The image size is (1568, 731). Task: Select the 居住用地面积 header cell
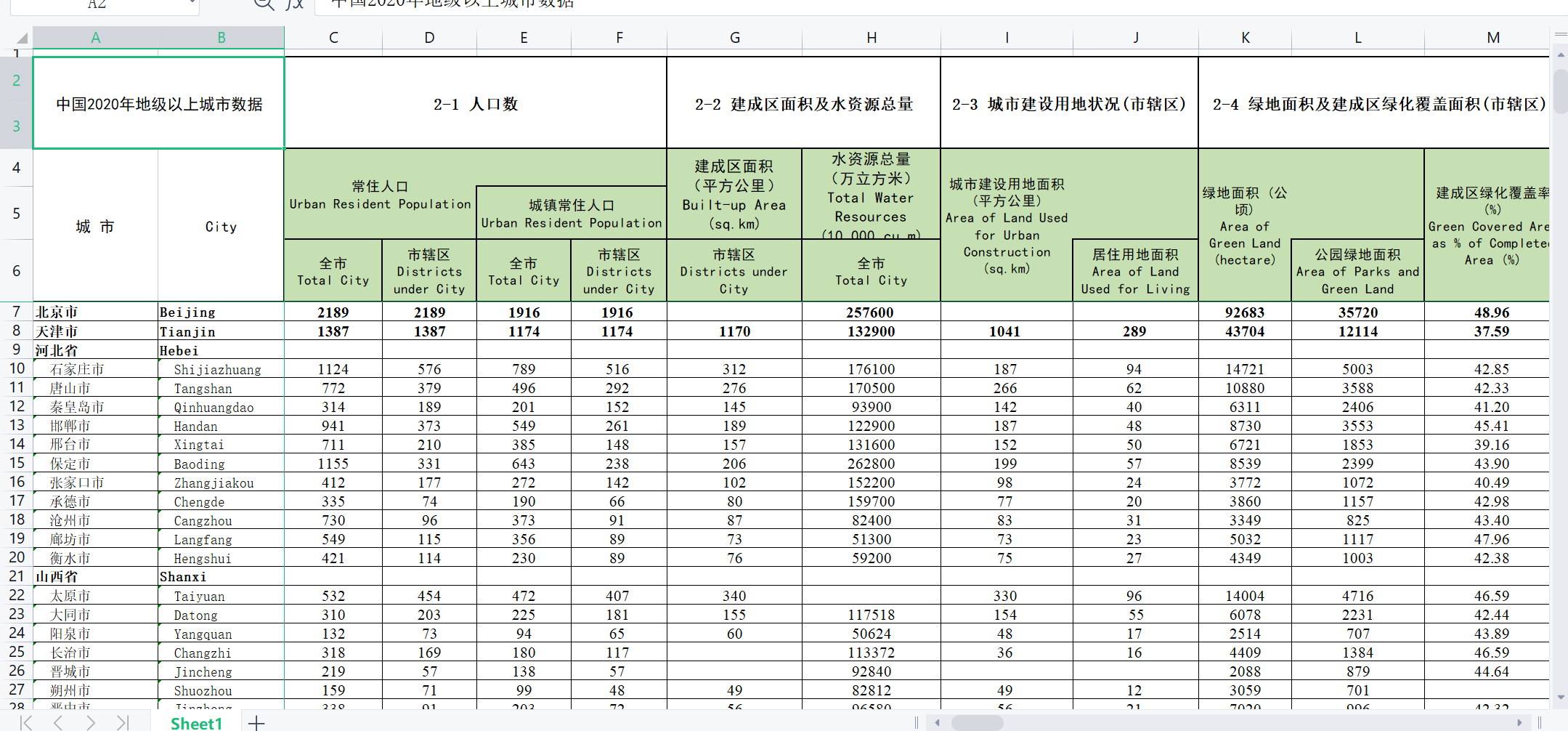coord(1135,270)
